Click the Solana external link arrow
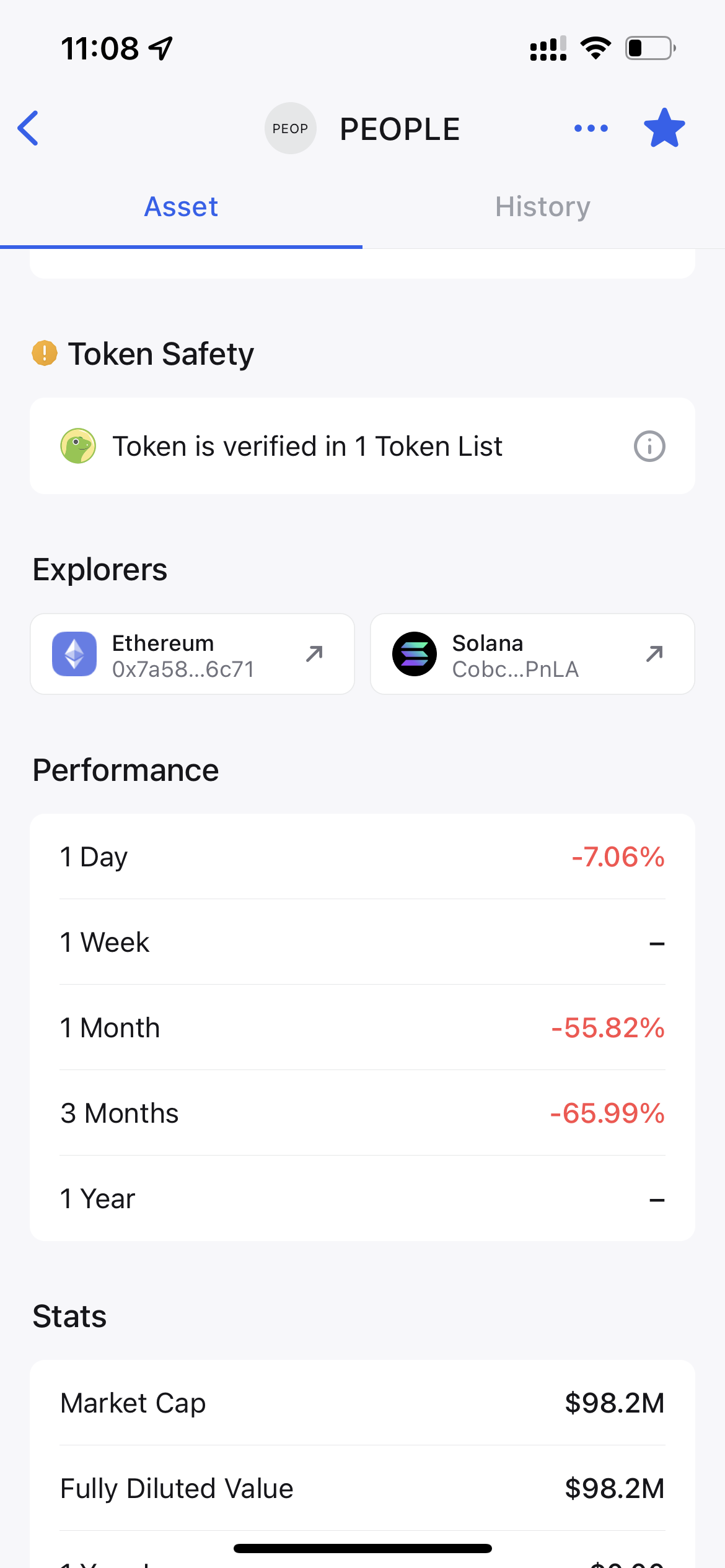The image size is (725, 1568). [x=655, y=653]
